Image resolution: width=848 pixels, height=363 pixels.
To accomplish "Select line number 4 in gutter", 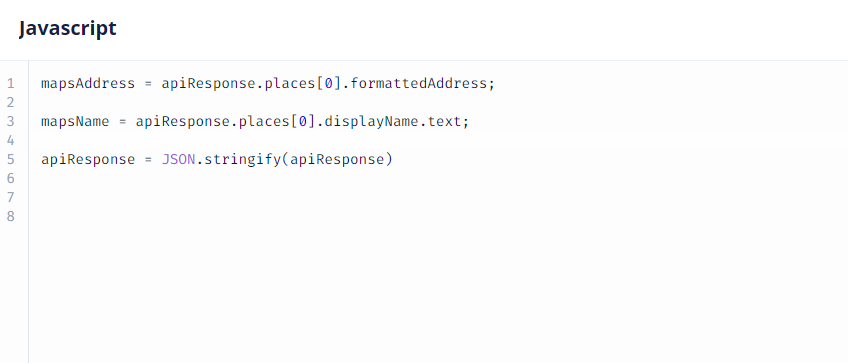I will pyautogui.click(x=11, y=141).
